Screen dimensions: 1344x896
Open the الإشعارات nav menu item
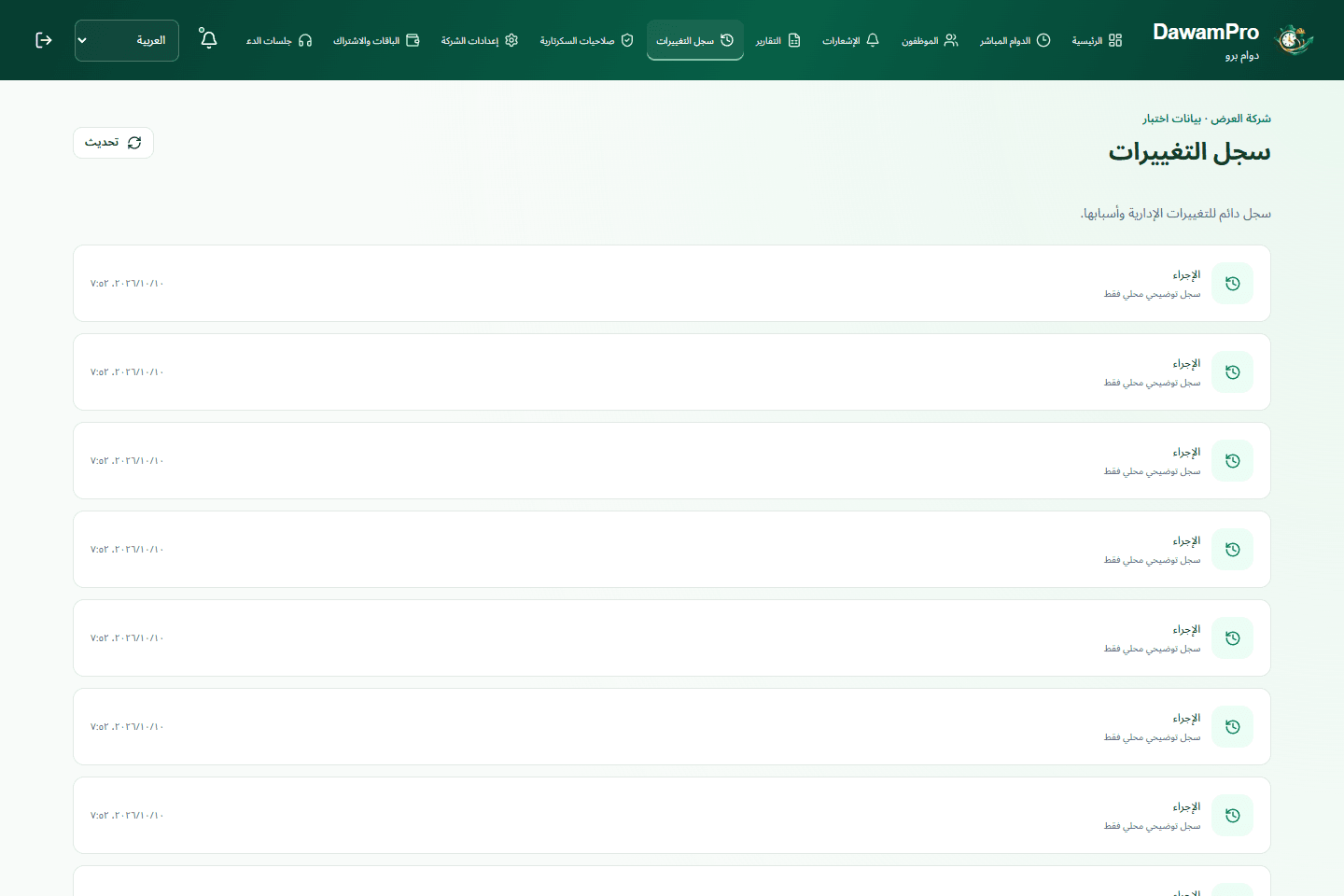tap(850, 40)
